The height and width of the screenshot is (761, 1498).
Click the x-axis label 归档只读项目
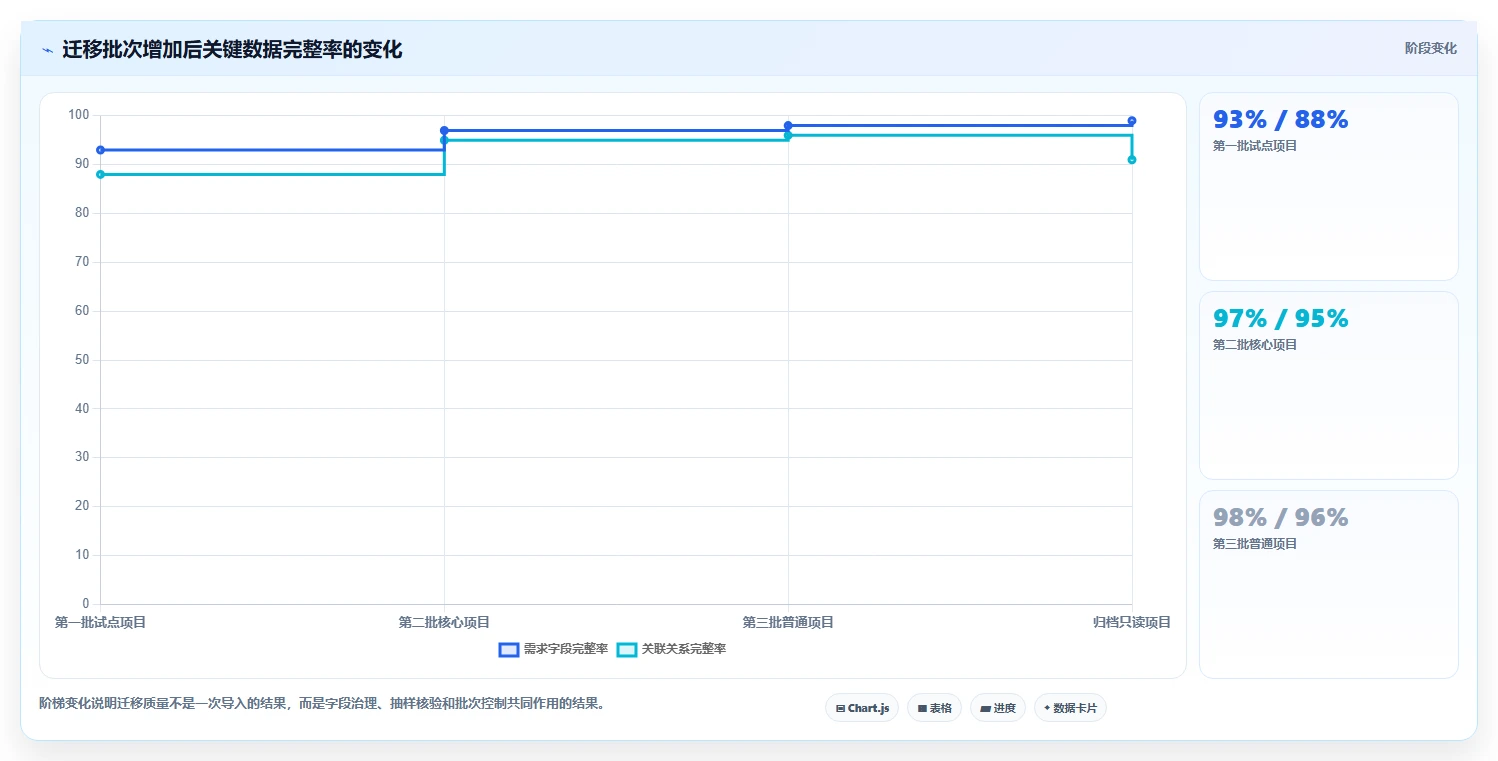(1132, 622)
